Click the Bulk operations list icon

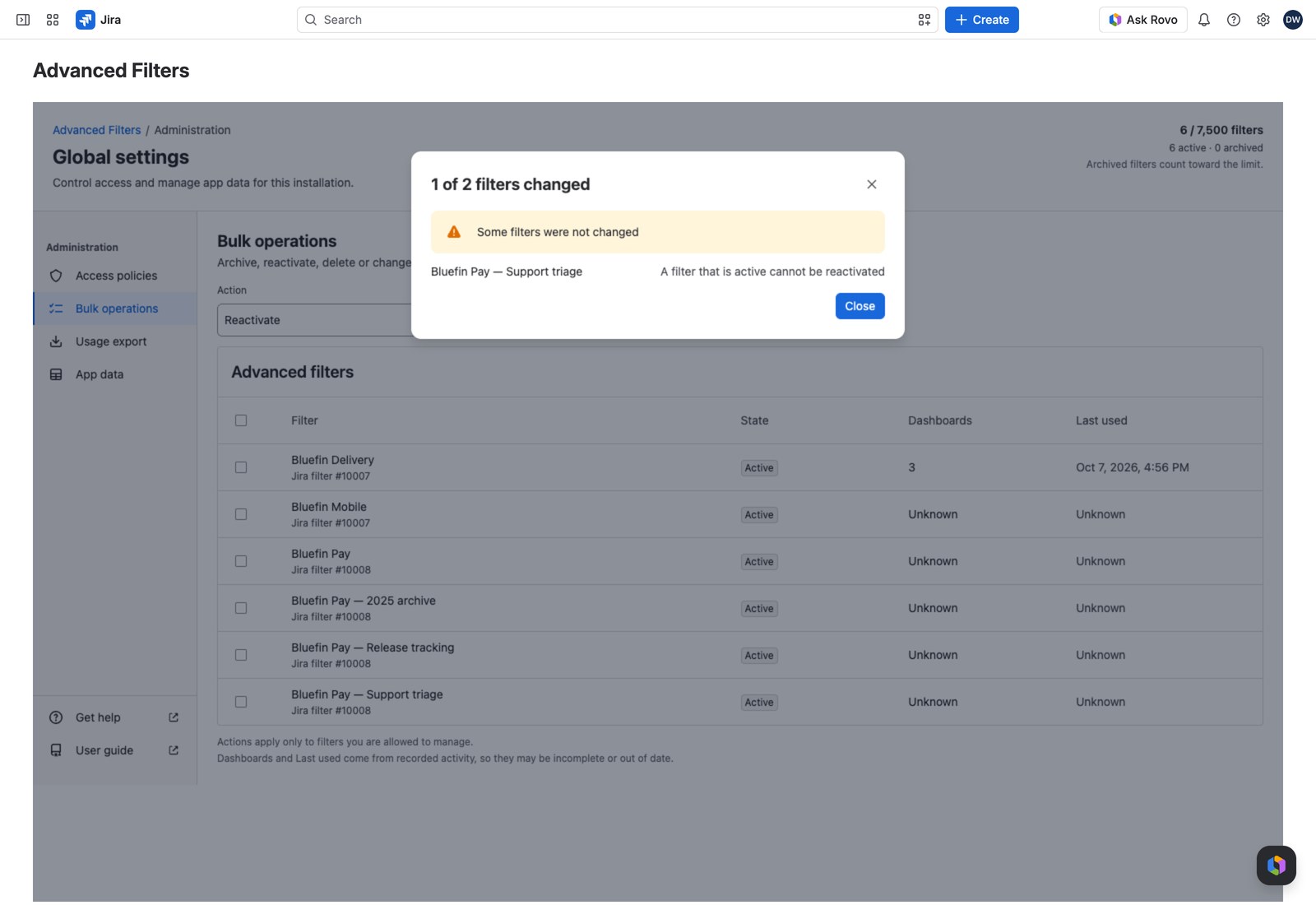[x=56, y=309]
